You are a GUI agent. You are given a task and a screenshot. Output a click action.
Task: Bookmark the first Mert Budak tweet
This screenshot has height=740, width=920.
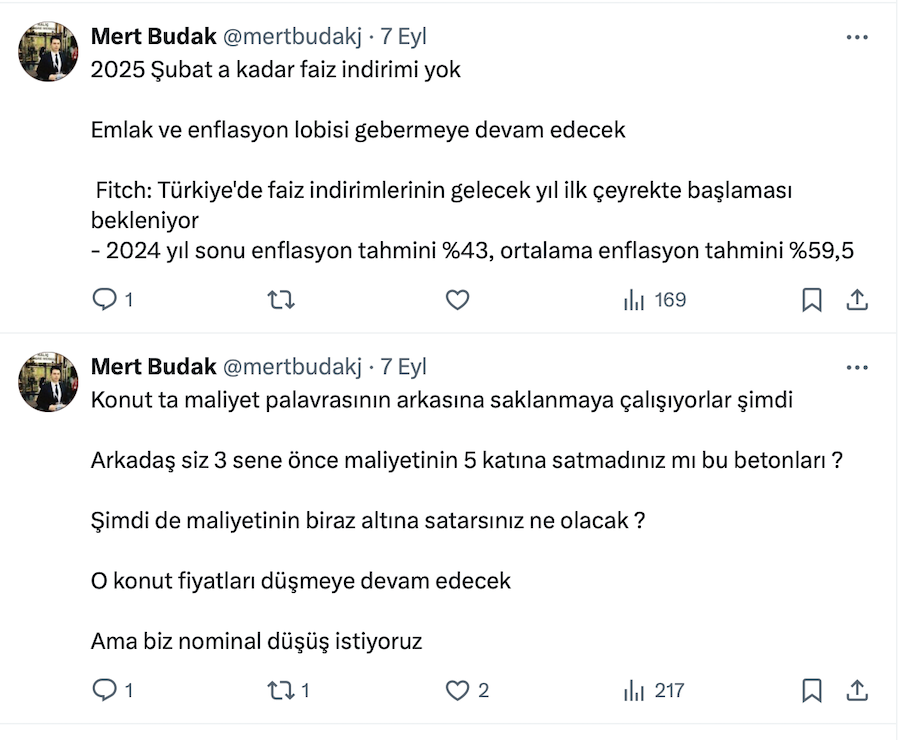[812, 300]
